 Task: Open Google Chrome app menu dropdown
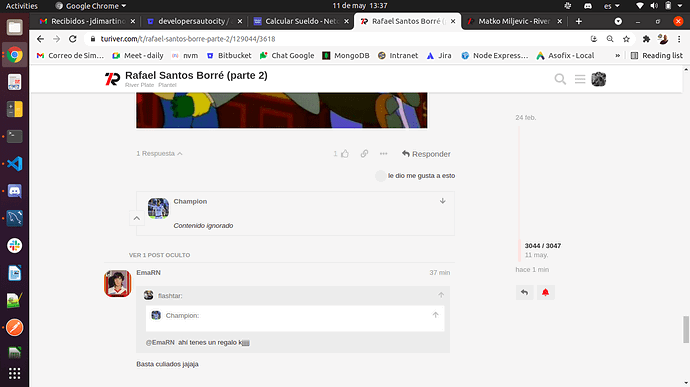click(x=91, y=6)
